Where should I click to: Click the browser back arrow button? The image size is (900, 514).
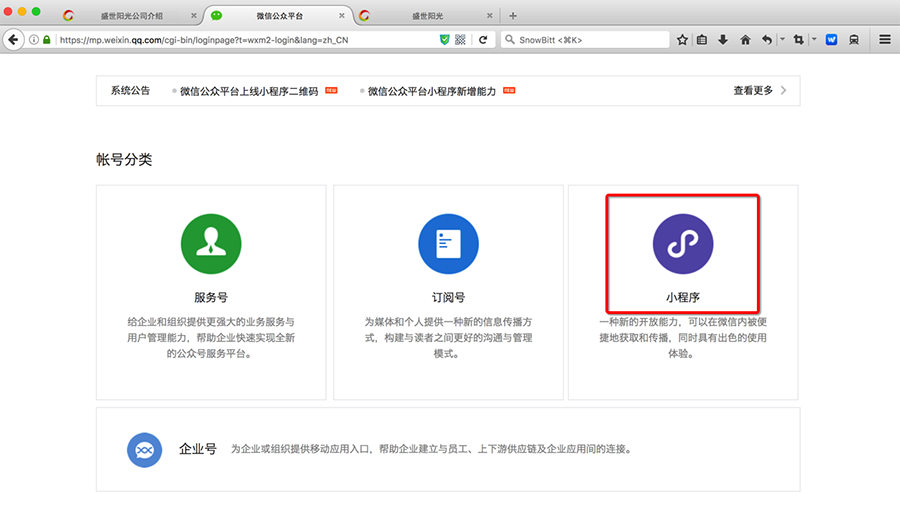pyautogui.click(x=13, y=40)
